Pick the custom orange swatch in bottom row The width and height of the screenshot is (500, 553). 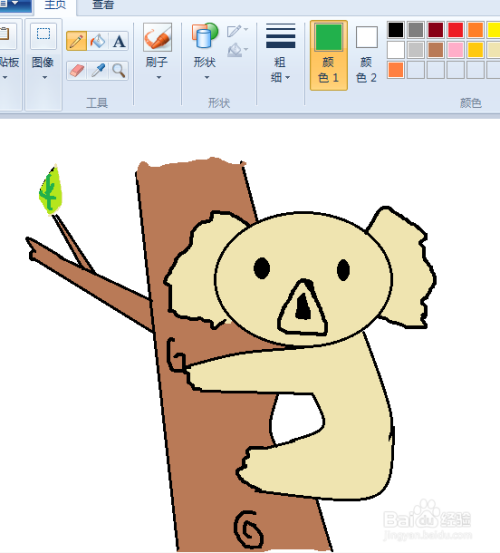(x=396, y=70)
